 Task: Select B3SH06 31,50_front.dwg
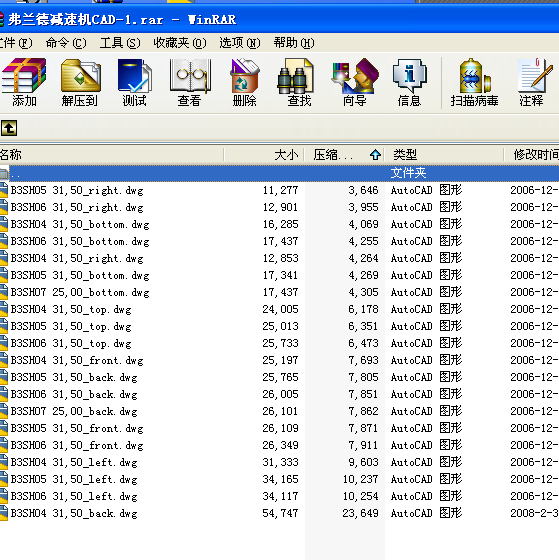pos(77,445)
